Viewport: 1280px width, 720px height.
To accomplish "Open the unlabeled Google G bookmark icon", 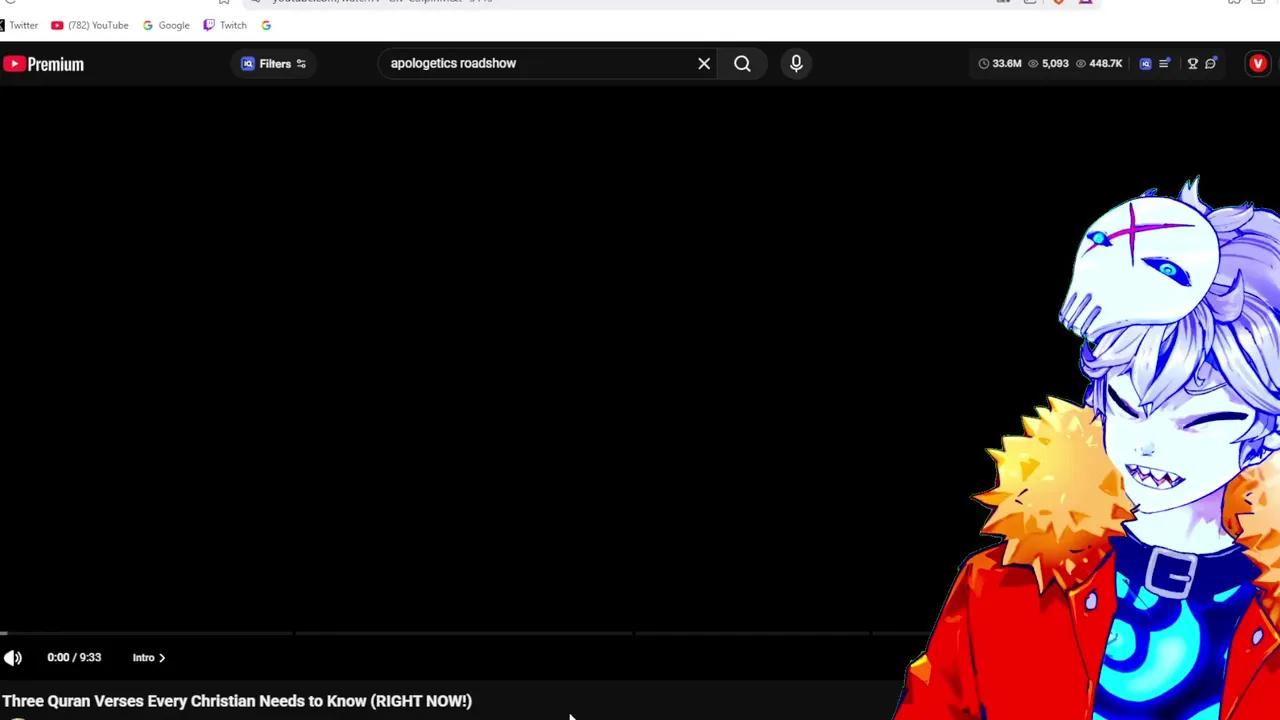I will (x=266, y=25).
